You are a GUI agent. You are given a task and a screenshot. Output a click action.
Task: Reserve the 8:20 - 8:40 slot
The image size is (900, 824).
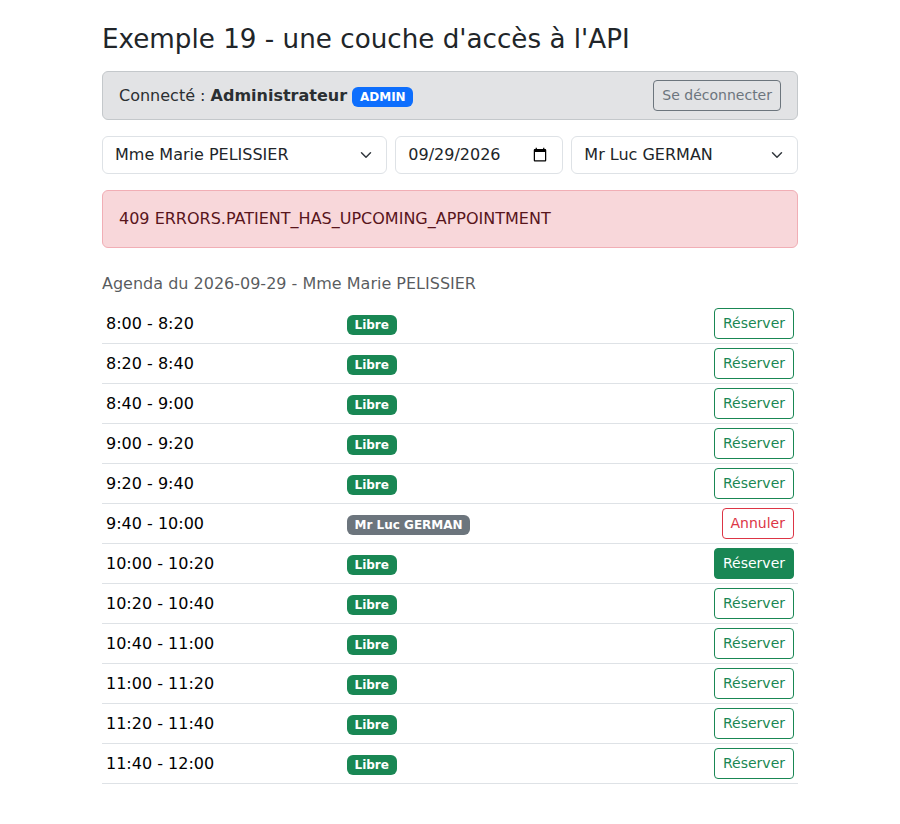coord(754,363)
